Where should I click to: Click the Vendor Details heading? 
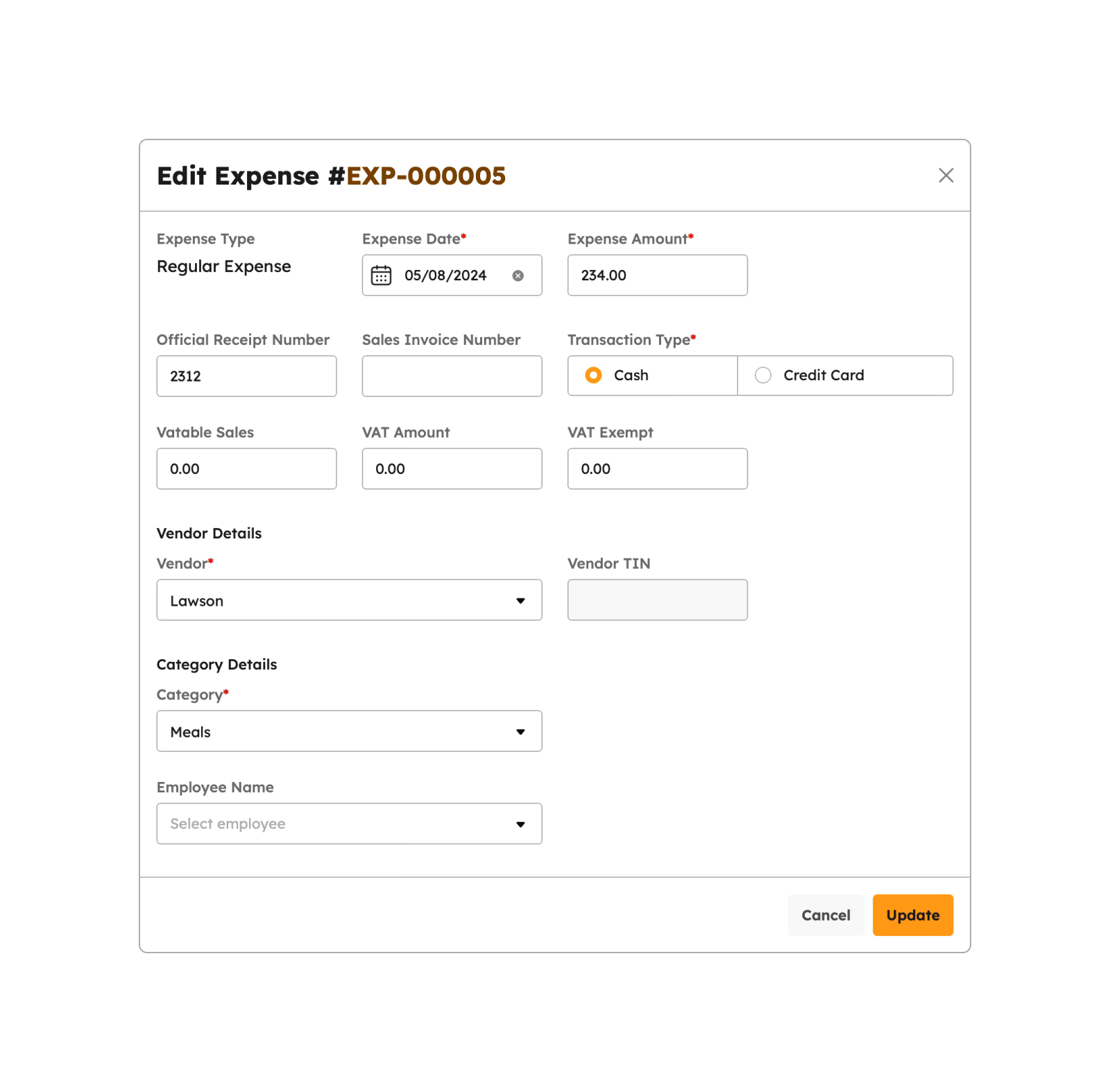pyautogui.click(x=209, y=534)
